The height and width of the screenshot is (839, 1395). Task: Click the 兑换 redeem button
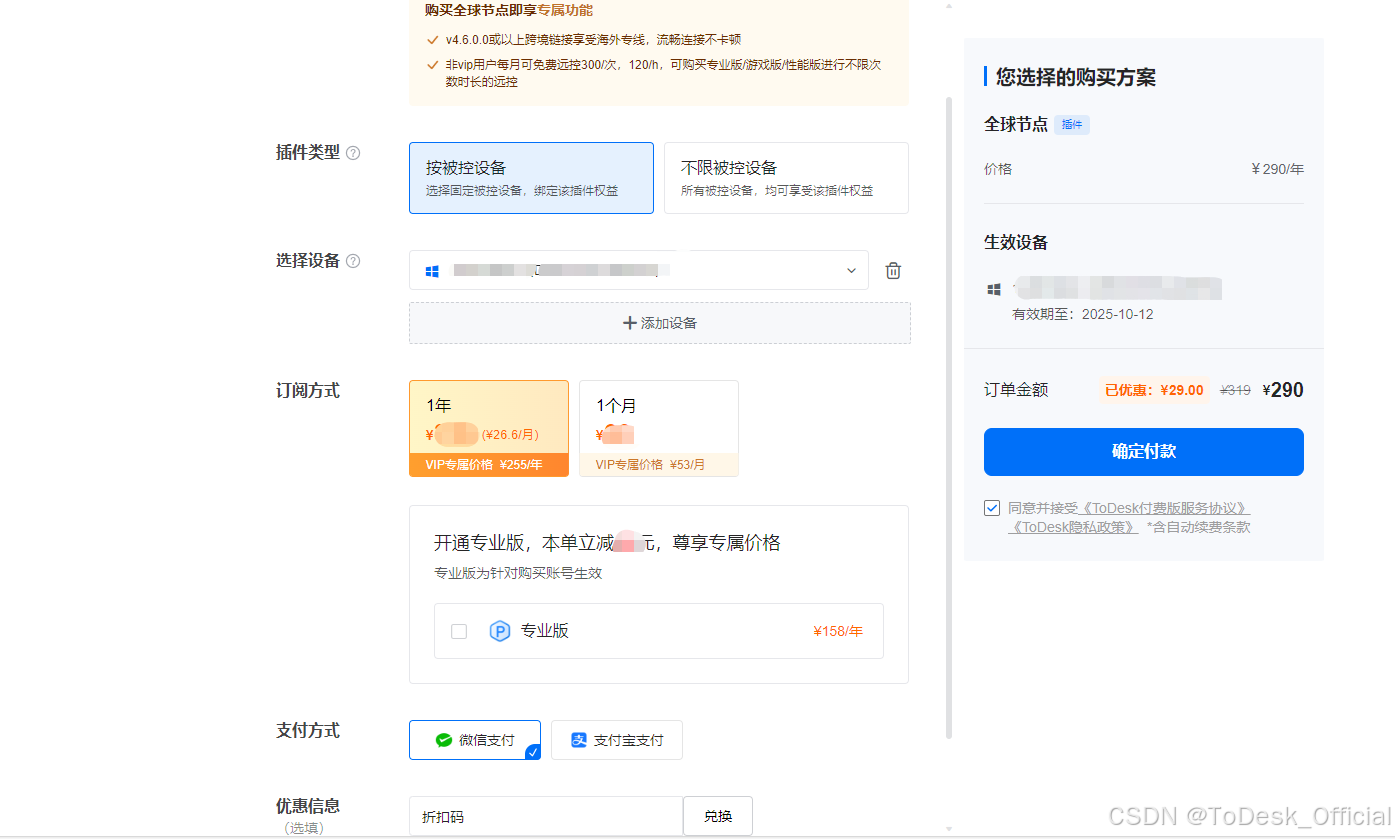click(x=718, y=816)
